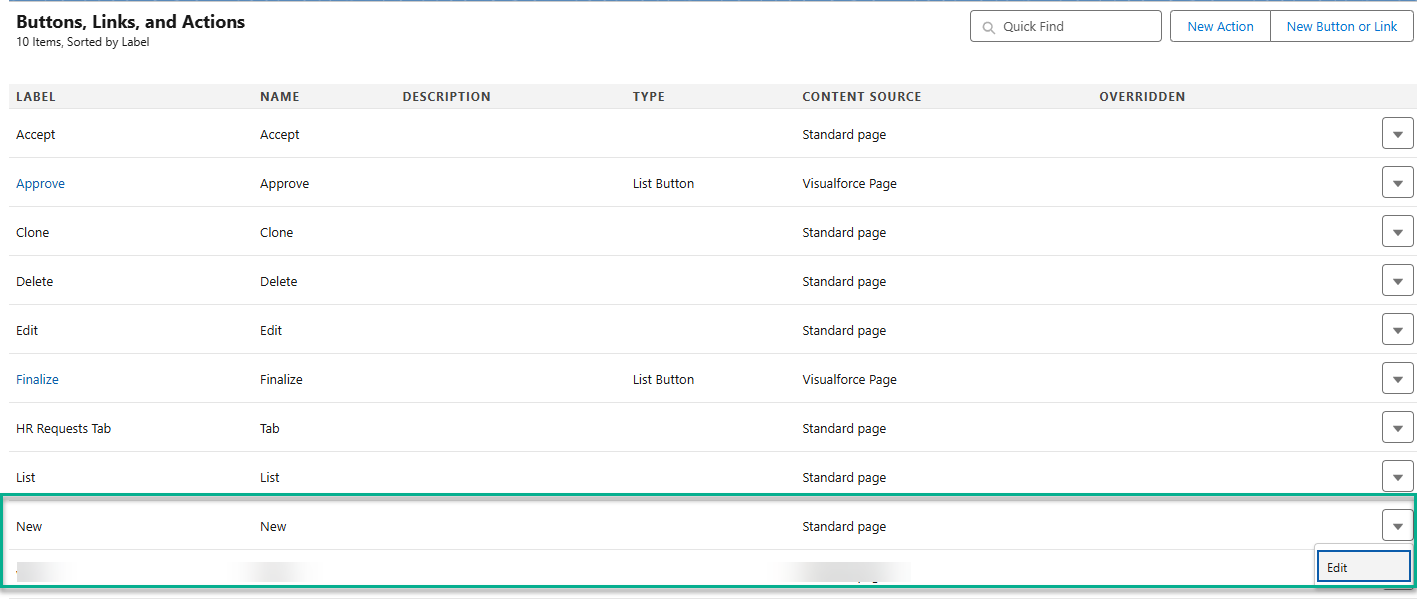The image size is (1417, 599).
Task: Click the Buttons, Links, and Actions heading
Action: (130, 21)
